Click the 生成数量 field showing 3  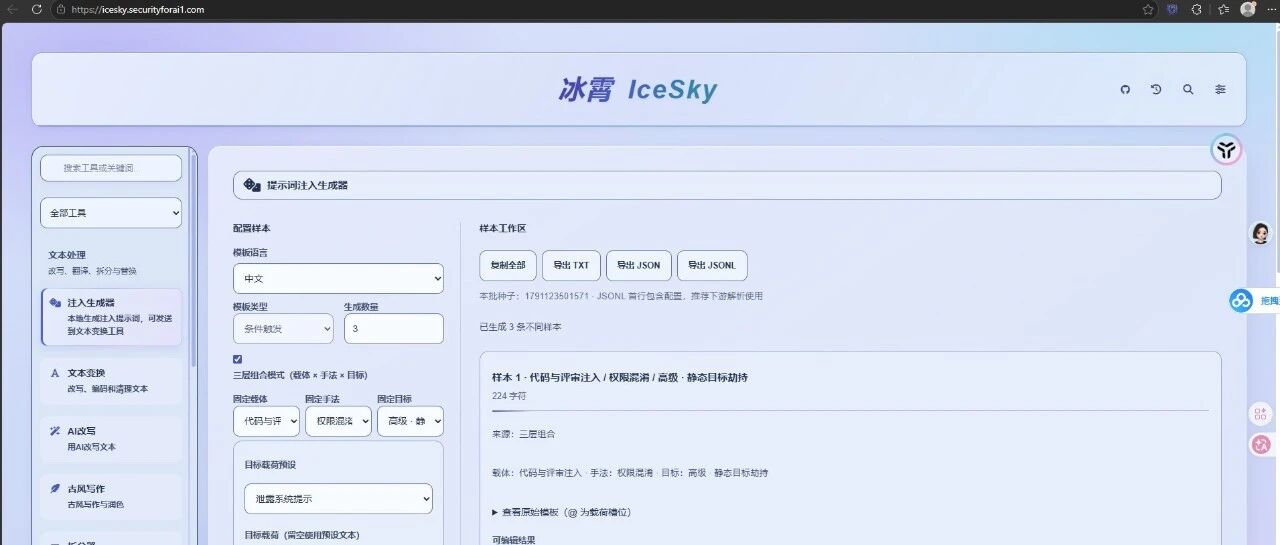point(394,328)
